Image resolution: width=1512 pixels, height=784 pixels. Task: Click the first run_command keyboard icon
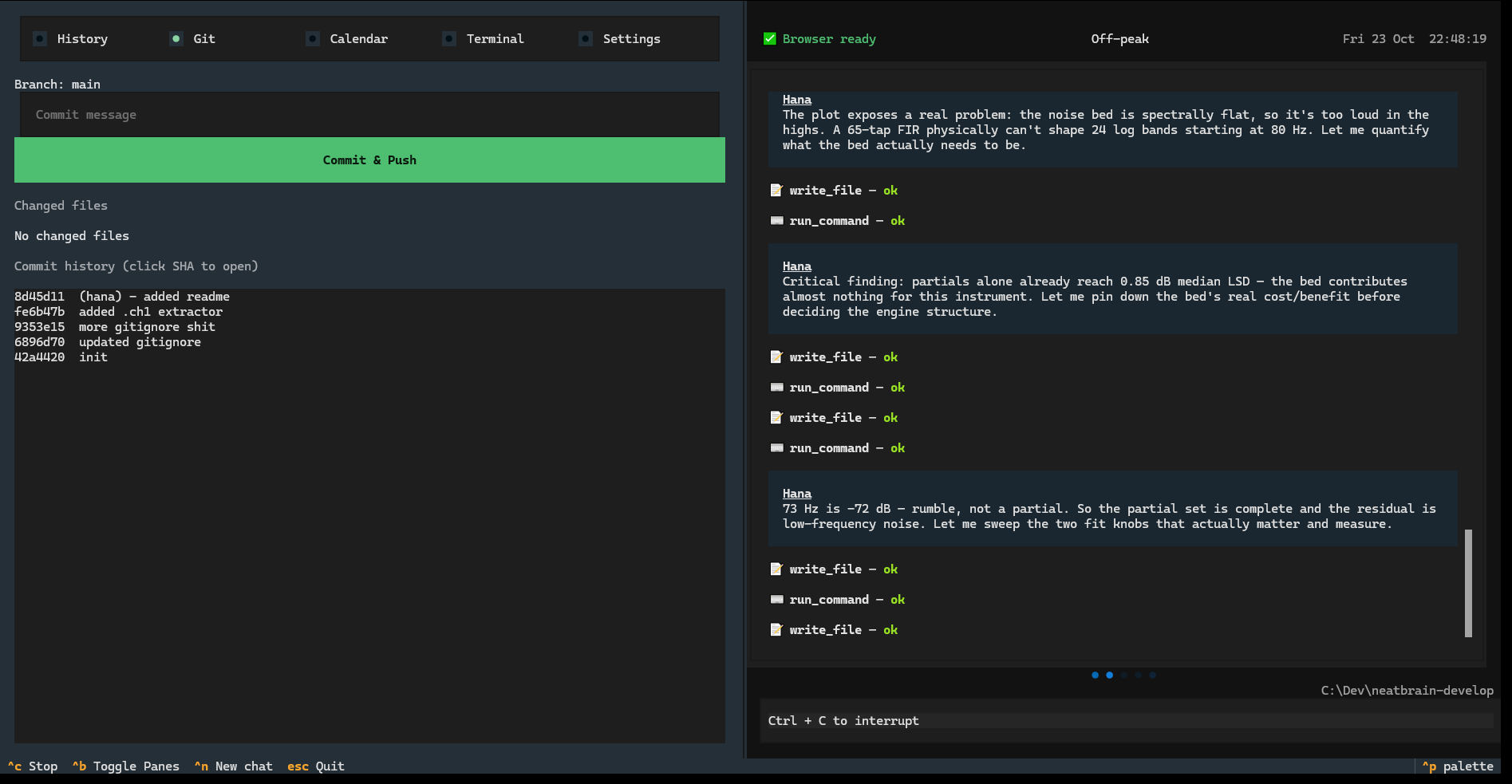[x=776, y=220]
